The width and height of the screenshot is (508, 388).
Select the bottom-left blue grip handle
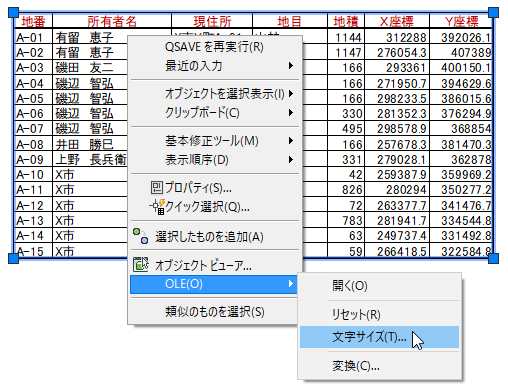(13, 258)
